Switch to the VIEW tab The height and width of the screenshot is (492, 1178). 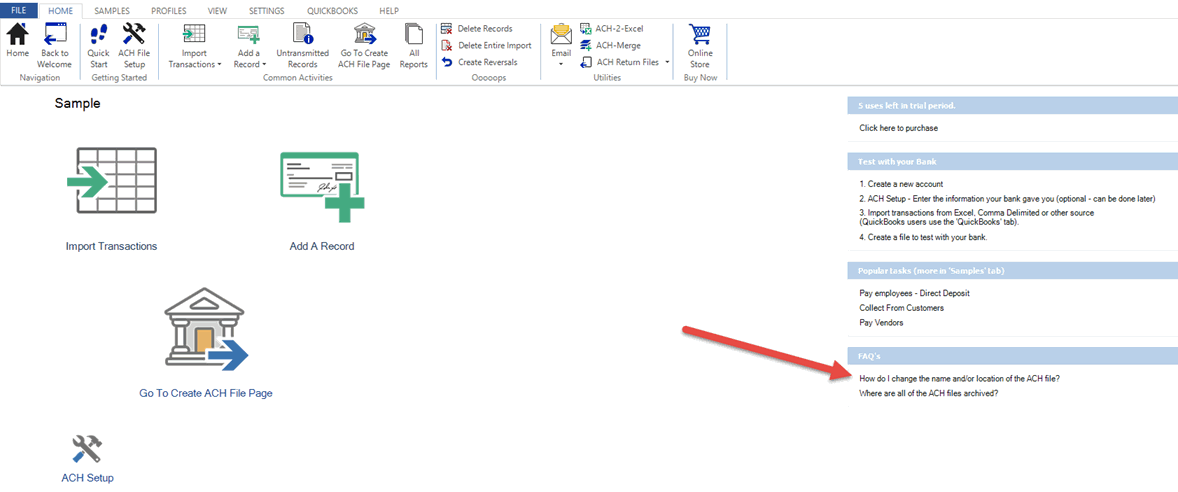coord(218,11)
